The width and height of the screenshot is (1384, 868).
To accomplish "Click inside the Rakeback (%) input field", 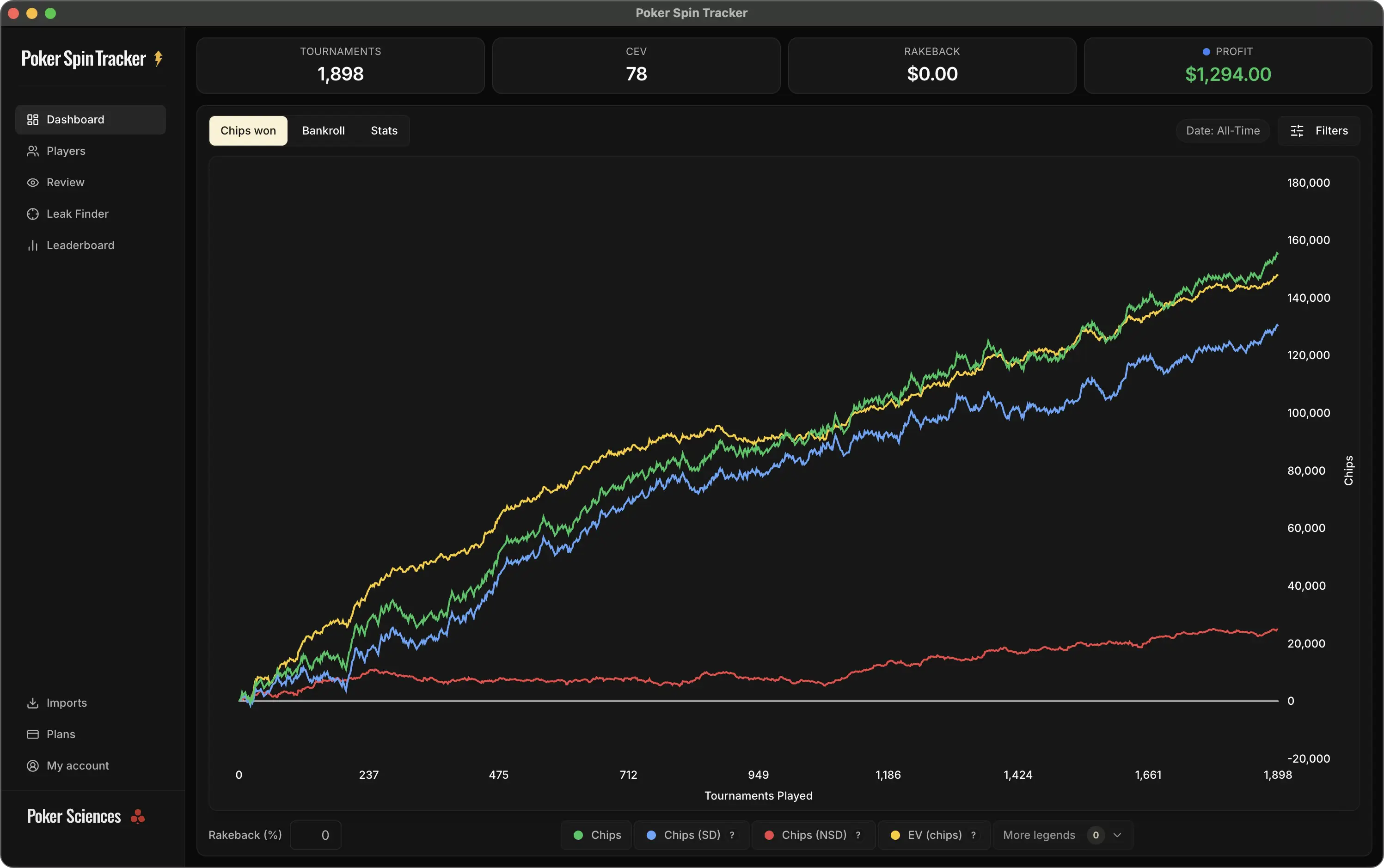I will coord(316,835).
